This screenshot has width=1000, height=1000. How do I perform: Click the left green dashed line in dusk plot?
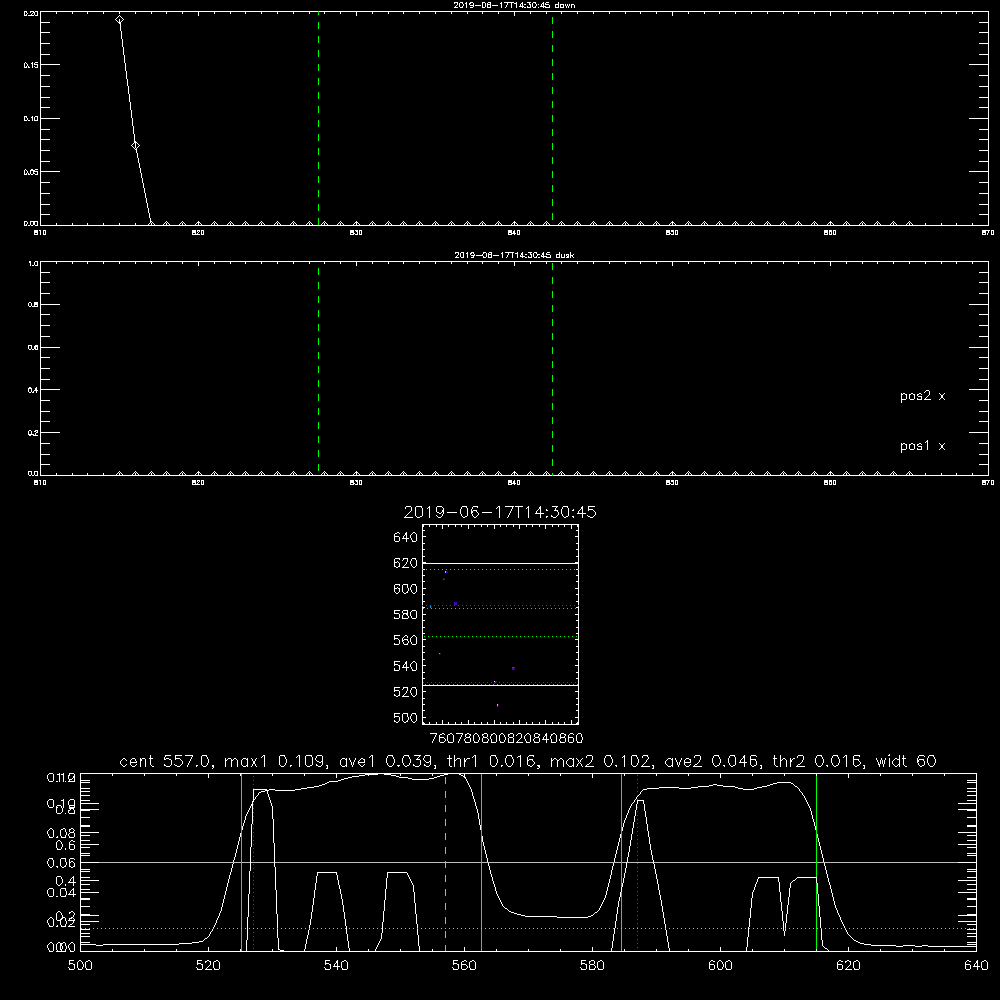(x=318, y=368)
